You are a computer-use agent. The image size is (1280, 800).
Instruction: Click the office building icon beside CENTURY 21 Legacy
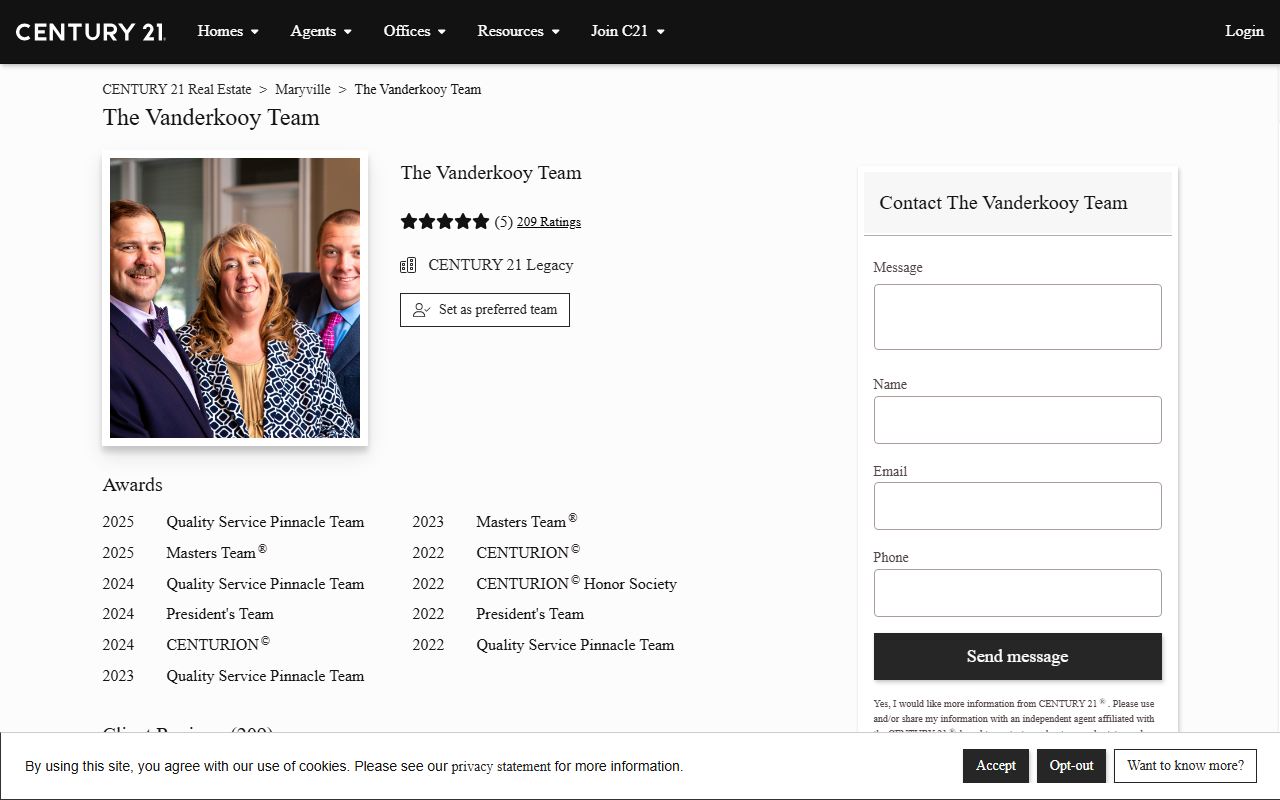[408, 265]
